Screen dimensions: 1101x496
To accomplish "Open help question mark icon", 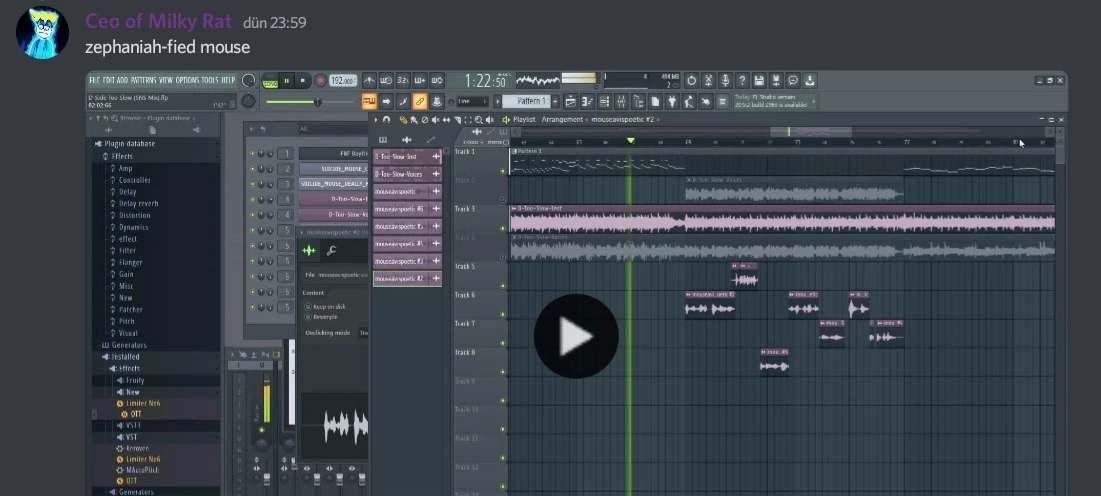I will click(x=741, y=81).
